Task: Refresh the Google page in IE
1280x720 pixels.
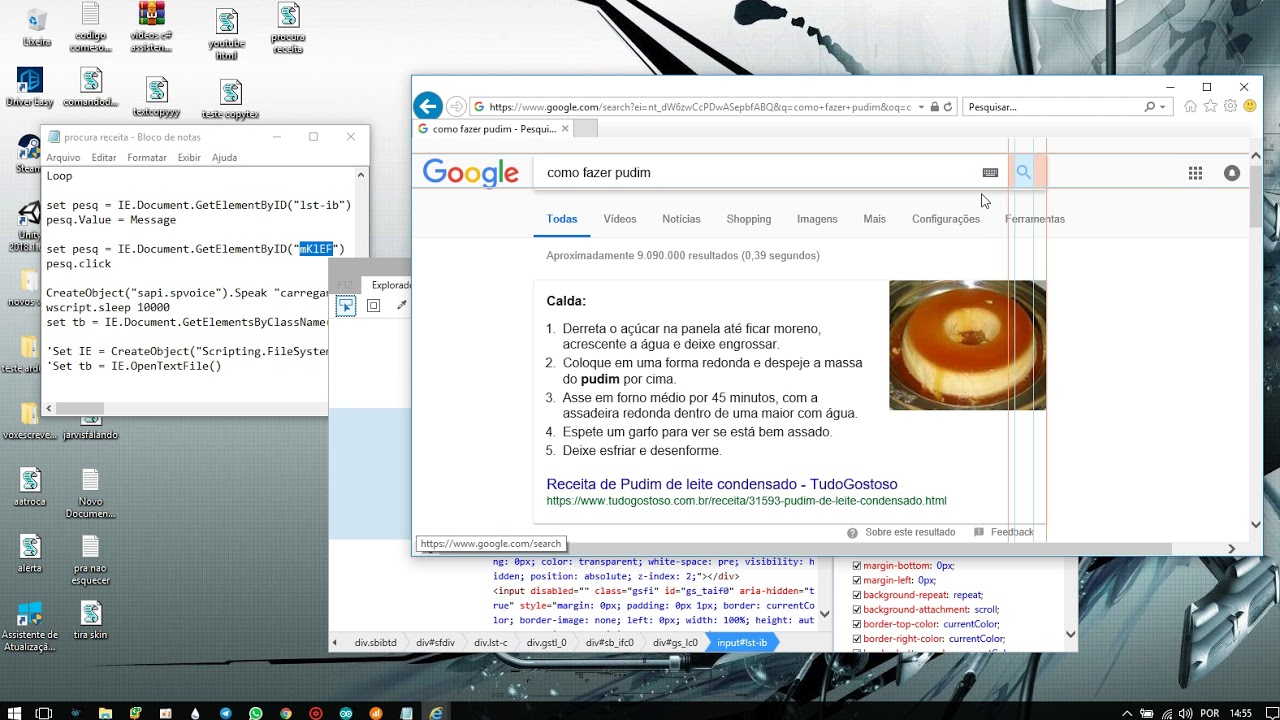Action: 948,107
